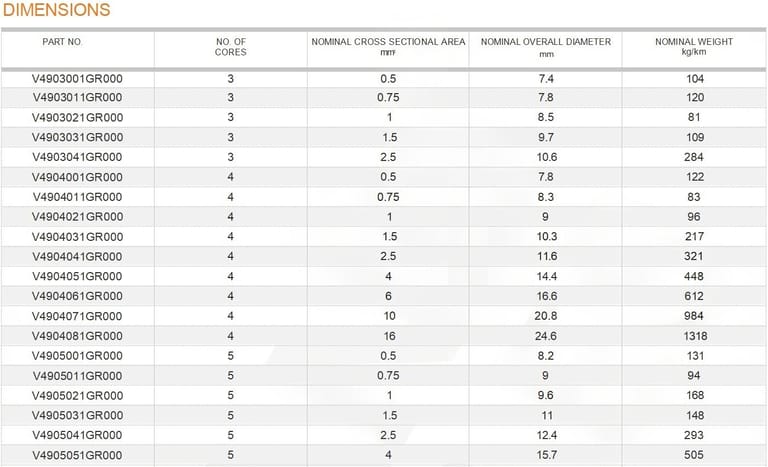Image resolution: width=768 pixels, height=467 pixels.
Task: Select the 20.8 diameter value
Action: point(546,316)
